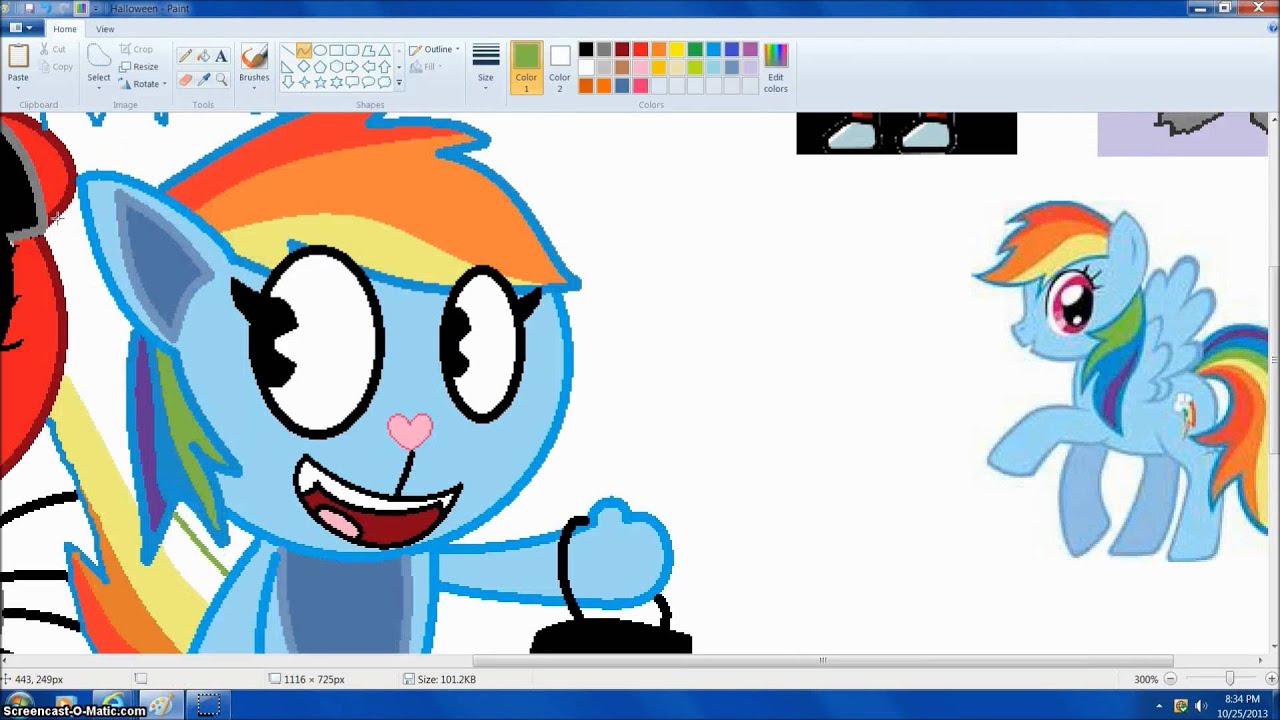Screen dimensions: 1280x720
Task: Click the Paste clipboard button
Action: (18, 56)
